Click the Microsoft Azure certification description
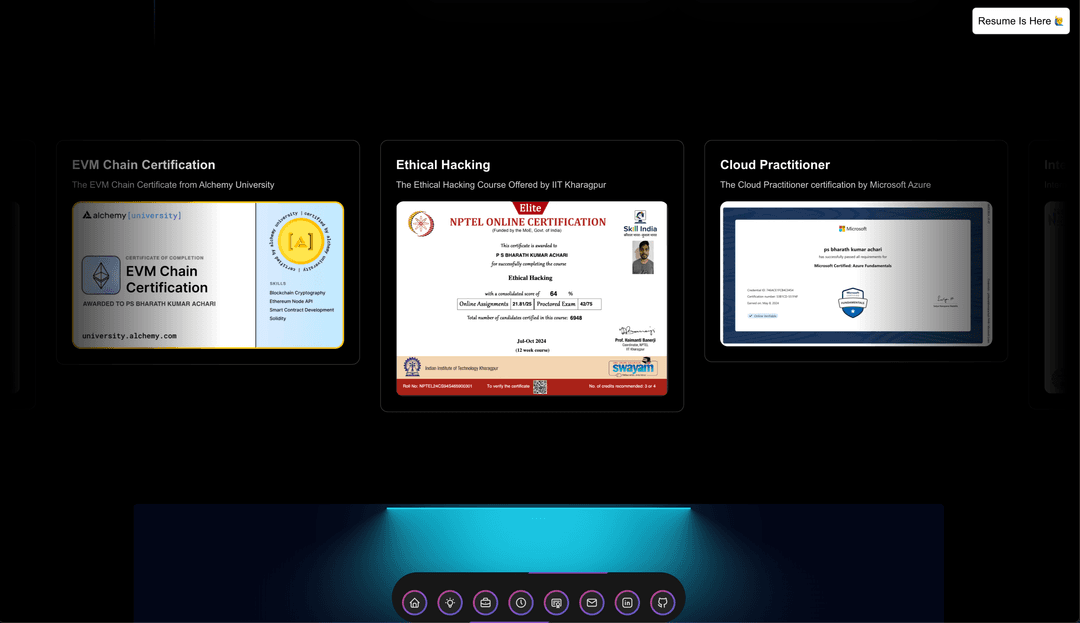The height and width of the screenshot is (623, 1080). click(x=825, y=184)
